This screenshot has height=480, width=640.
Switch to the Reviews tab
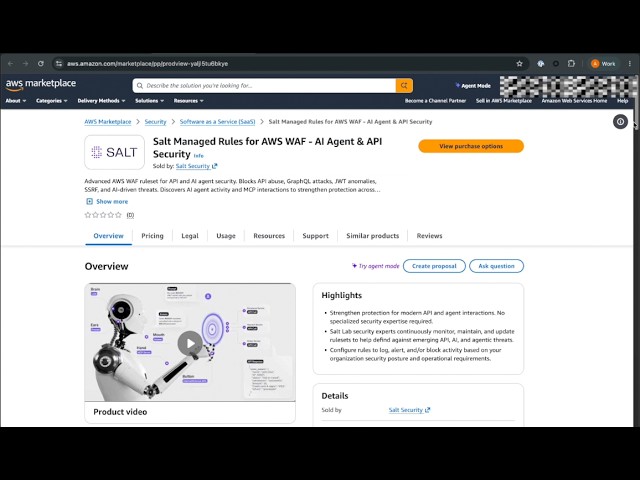pyautogui.click(x=429, y=236)
